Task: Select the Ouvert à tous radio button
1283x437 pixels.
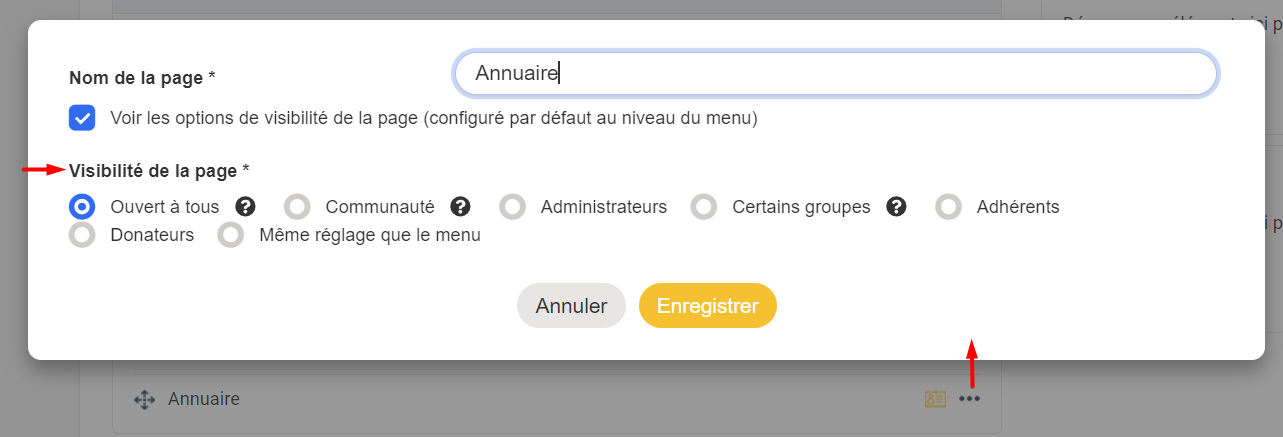Action: (x=82, y=207)
